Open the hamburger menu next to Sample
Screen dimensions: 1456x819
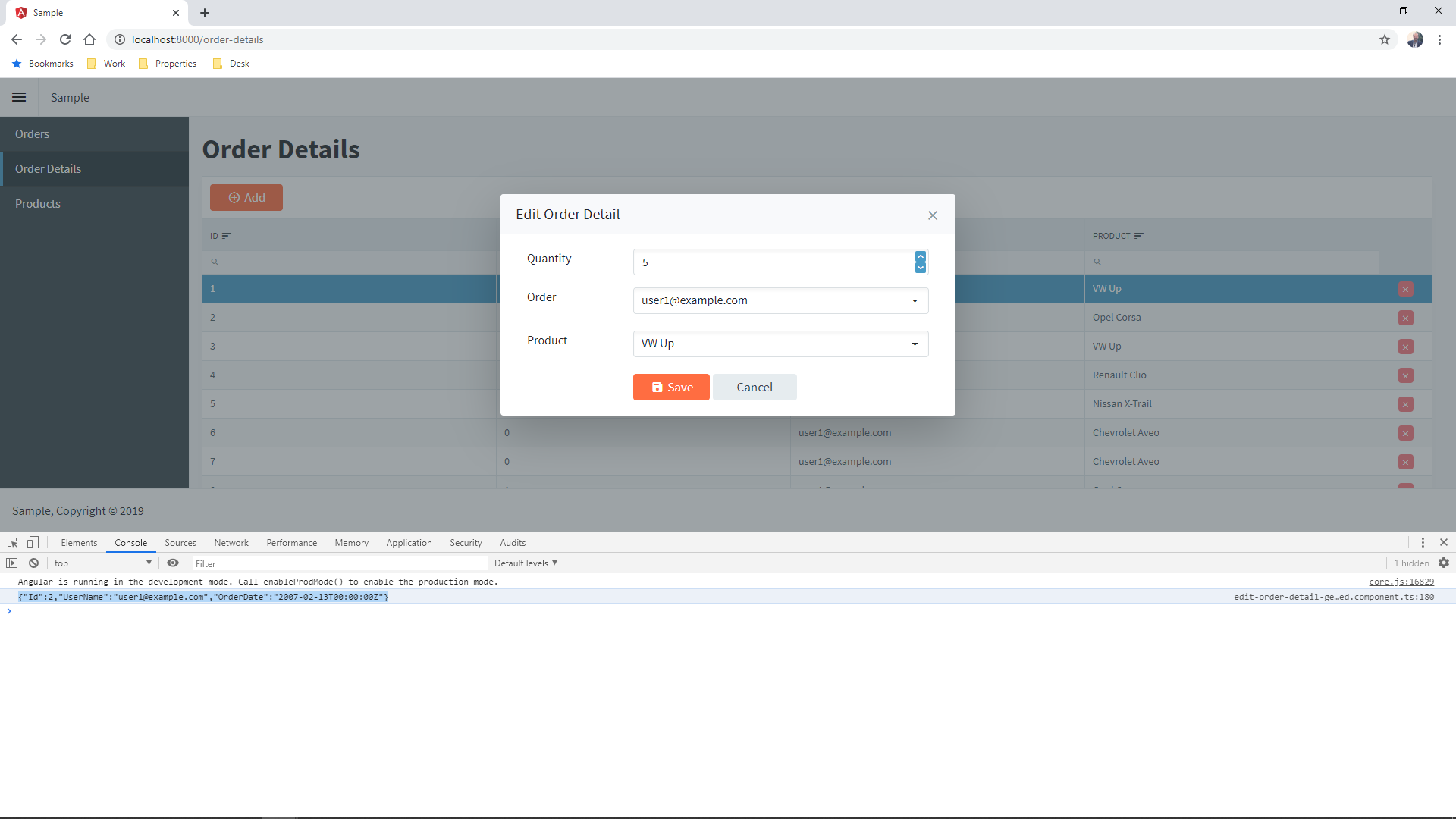(x=19, y=97)
